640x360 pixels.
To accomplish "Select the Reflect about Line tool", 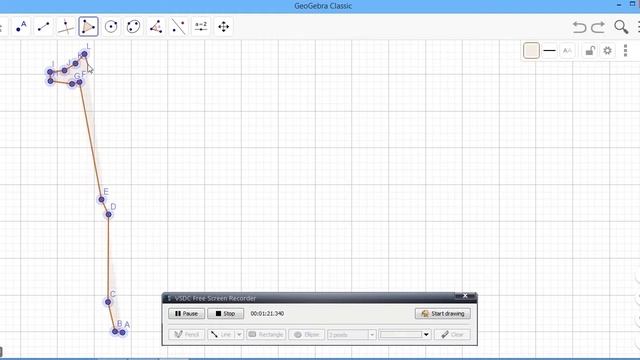I will 178,27.
